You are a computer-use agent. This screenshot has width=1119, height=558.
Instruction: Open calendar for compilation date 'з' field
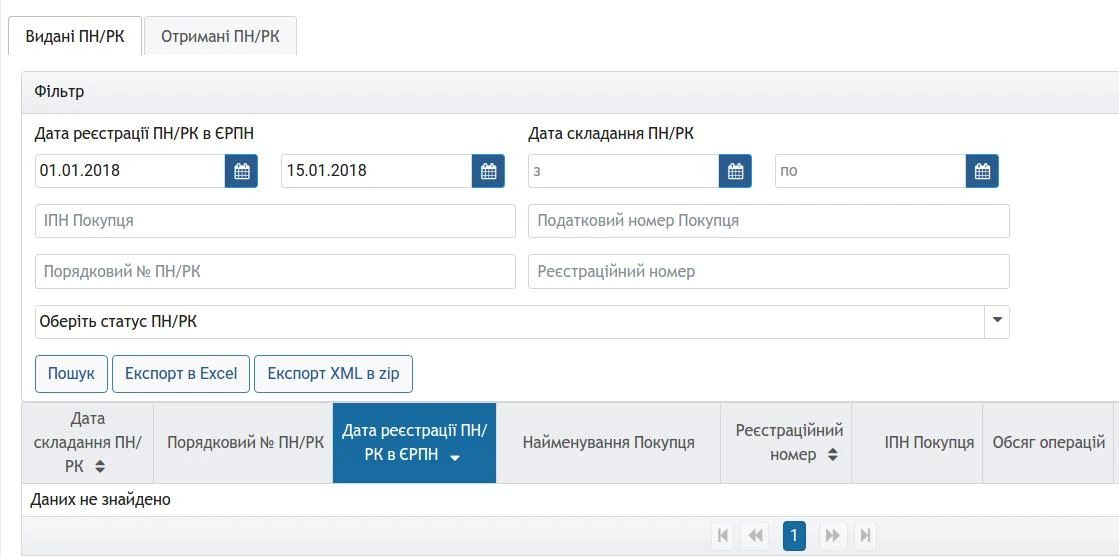point(735,171)
